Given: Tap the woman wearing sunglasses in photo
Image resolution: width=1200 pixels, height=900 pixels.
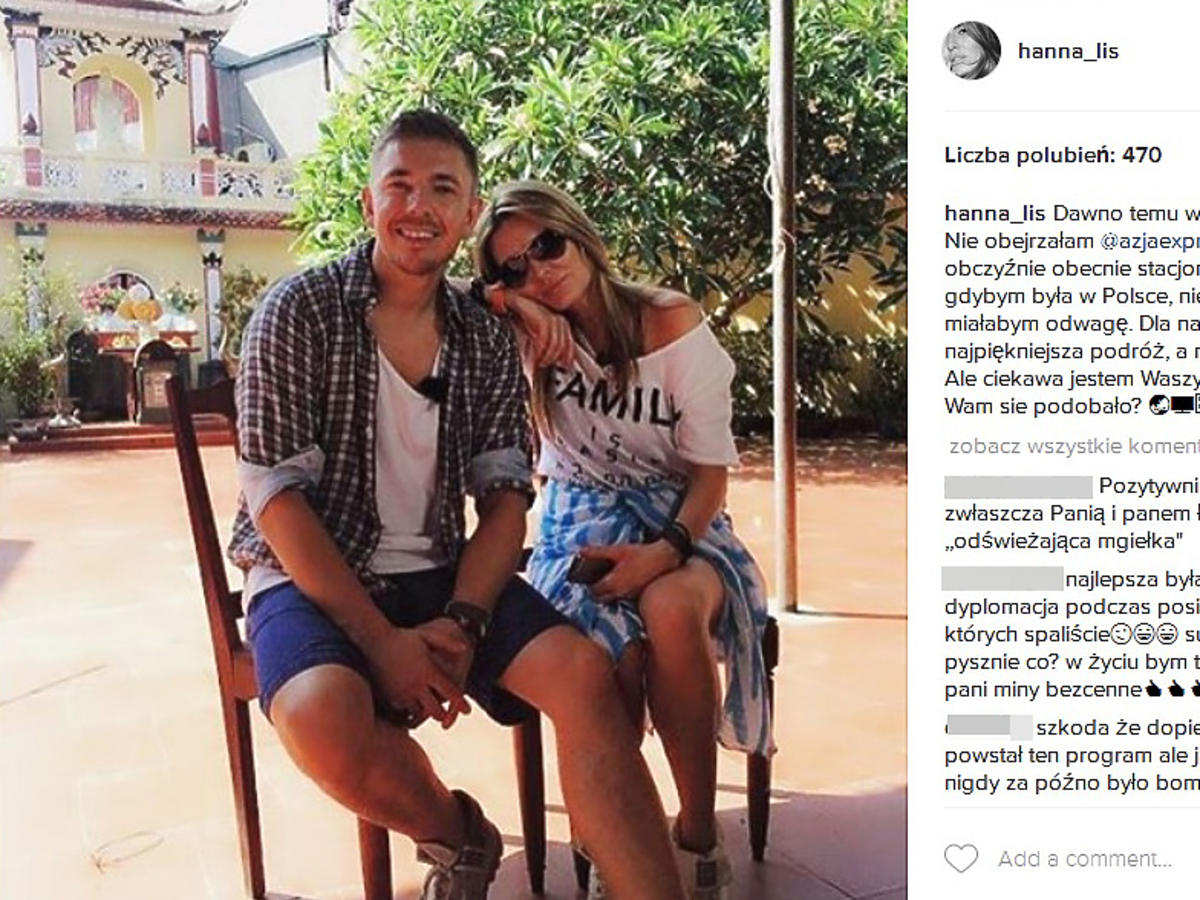Looking at the screenshot, I should [630, 480].
